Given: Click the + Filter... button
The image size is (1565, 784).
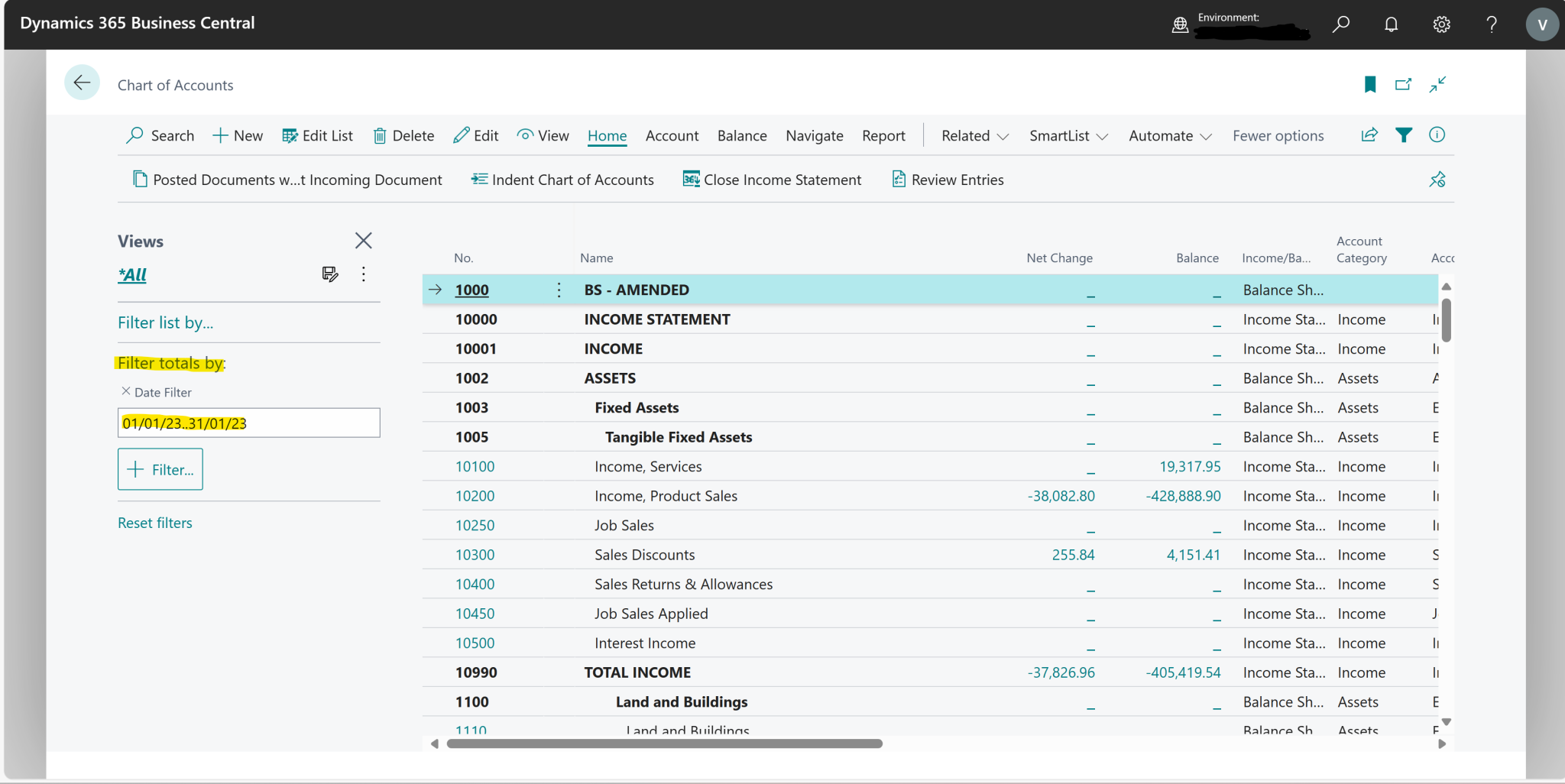Looking at the screenshot, I should pos(160,469).
